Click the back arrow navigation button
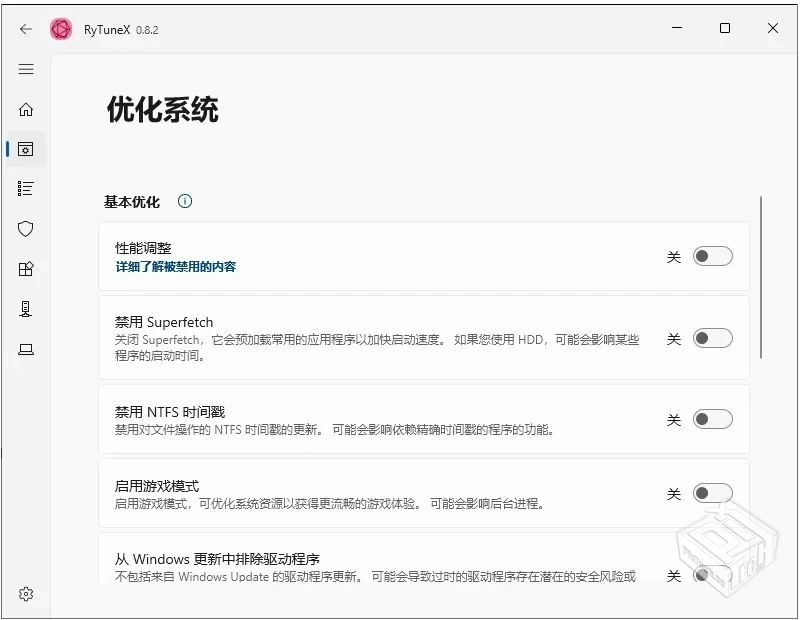The width and height of the screenshot is (801, 620). (26, 29)
